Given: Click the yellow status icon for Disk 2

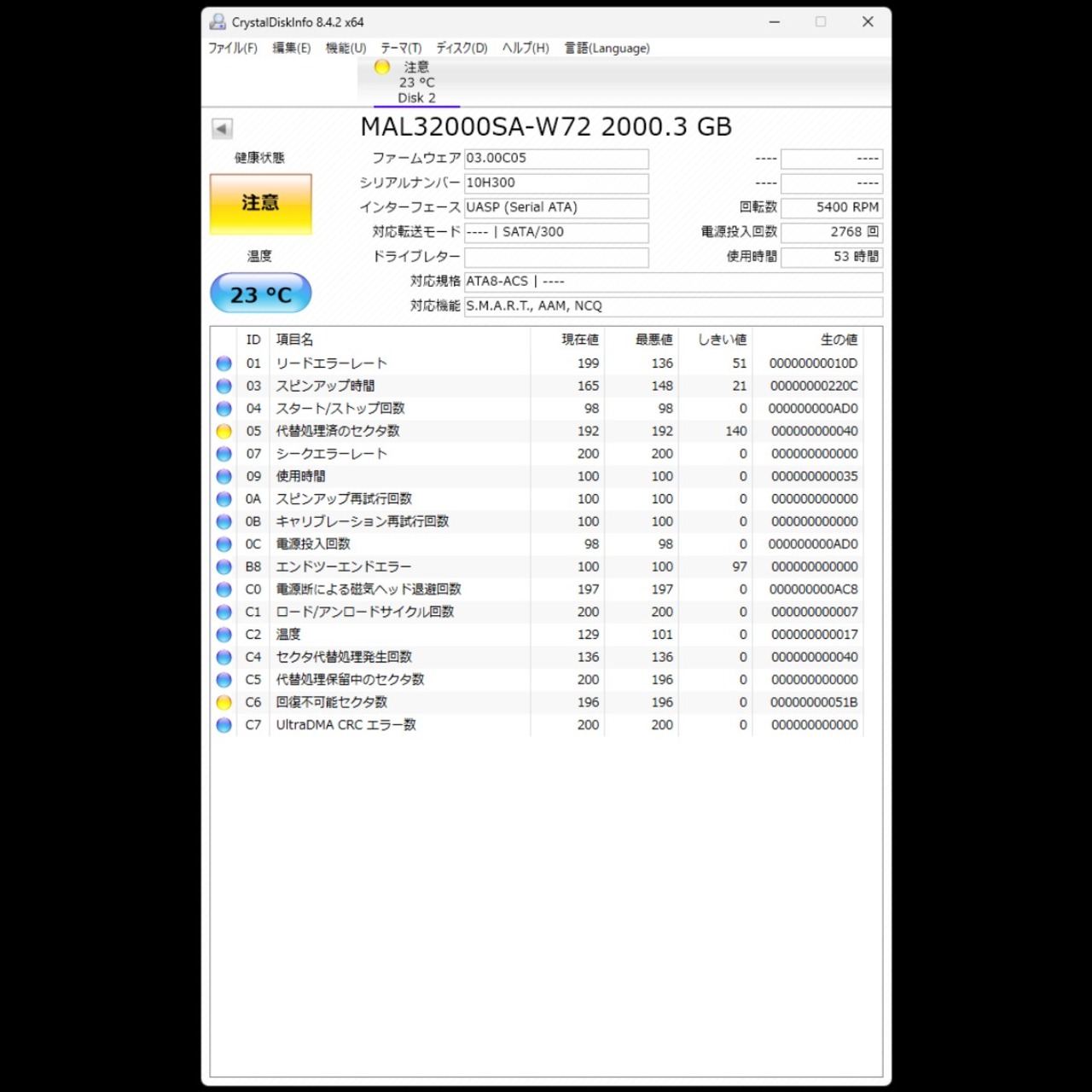Looking at the screenshot, I should coord(382,67).
